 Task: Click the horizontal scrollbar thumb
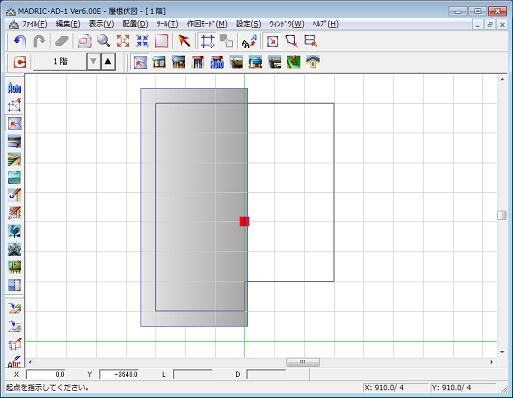pyautogui.click(x=303, y=362)
